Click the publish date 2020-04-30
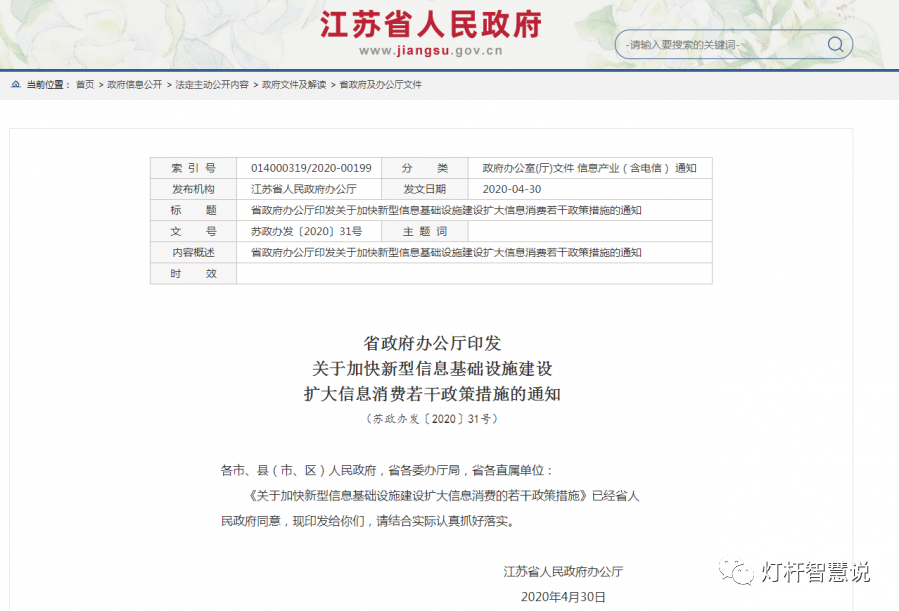This screenshot has width=899, height=611. tap(510, 188)
